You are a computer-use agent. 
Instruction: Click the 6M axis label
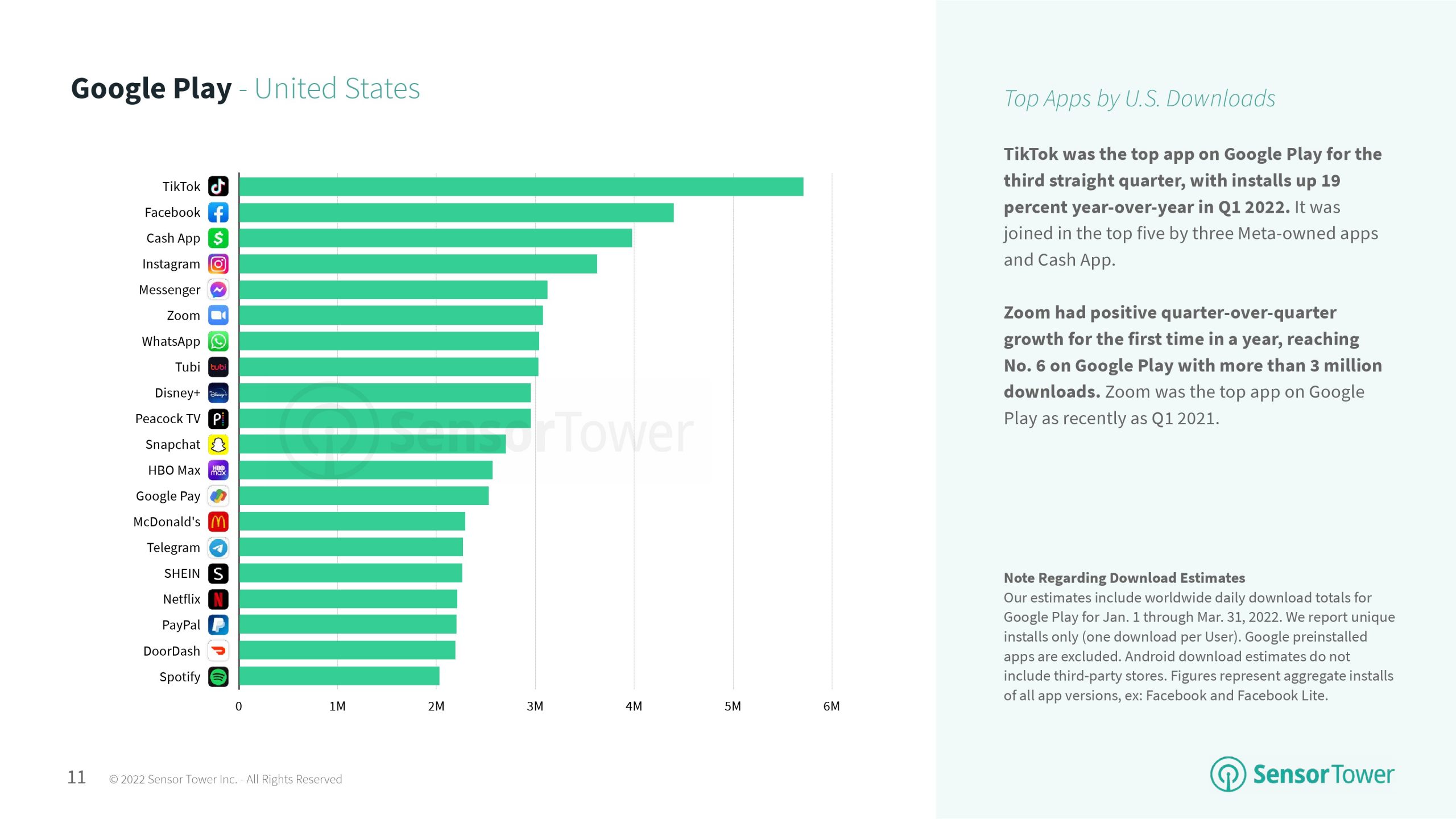[x=831, y=706]
